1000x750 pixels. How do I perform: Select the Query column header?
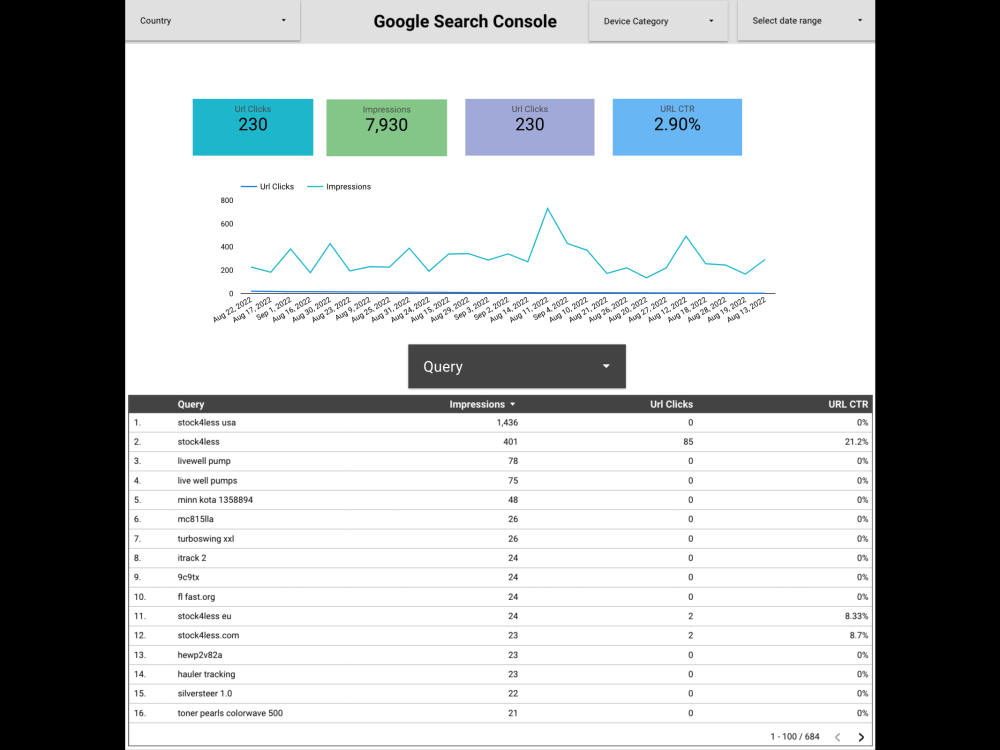click(190, 404)
